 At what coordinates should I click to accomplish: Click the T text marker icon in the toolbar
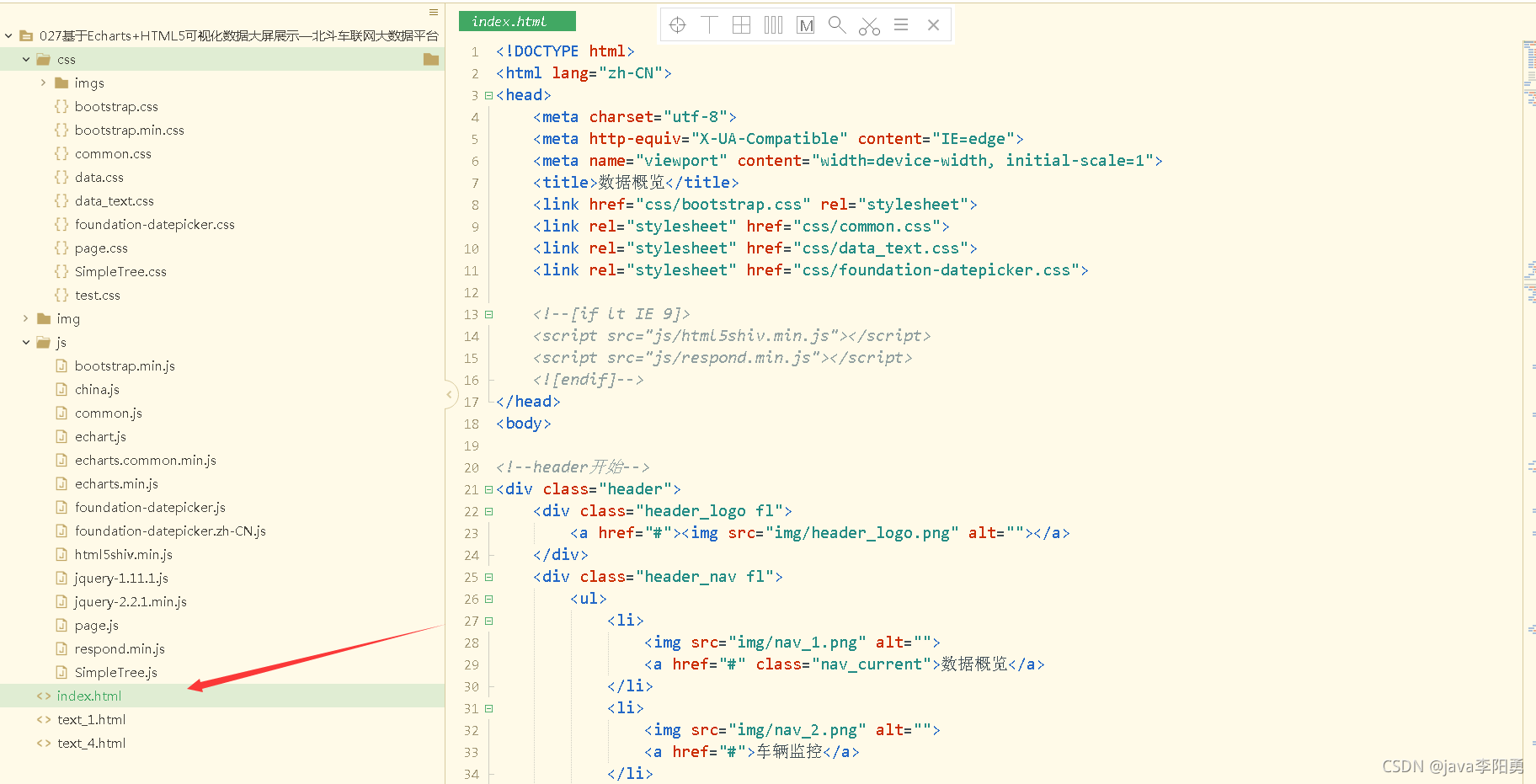(x=709, y=24)
